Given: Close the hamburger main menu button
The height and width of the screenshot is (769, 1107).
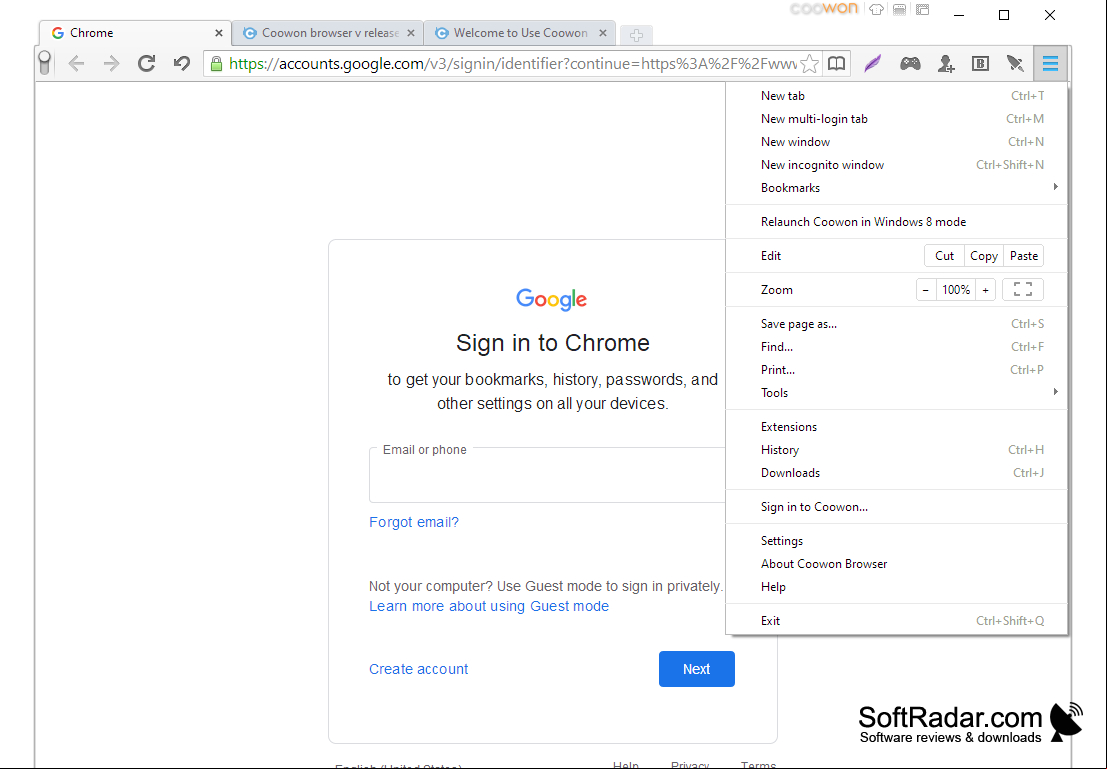Looking at the screenshot, I should tap(1051, 64).
